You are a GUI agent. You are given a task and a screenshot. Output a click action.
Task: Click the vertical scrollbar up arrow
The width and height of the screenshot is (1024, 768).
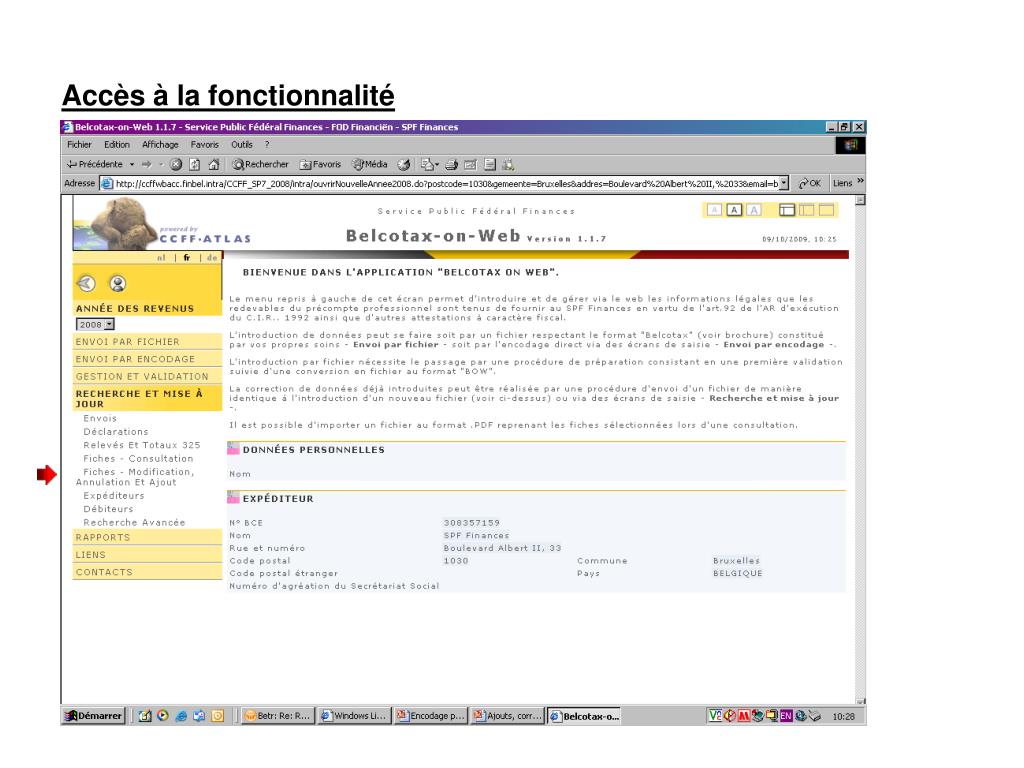coord(861,200)
